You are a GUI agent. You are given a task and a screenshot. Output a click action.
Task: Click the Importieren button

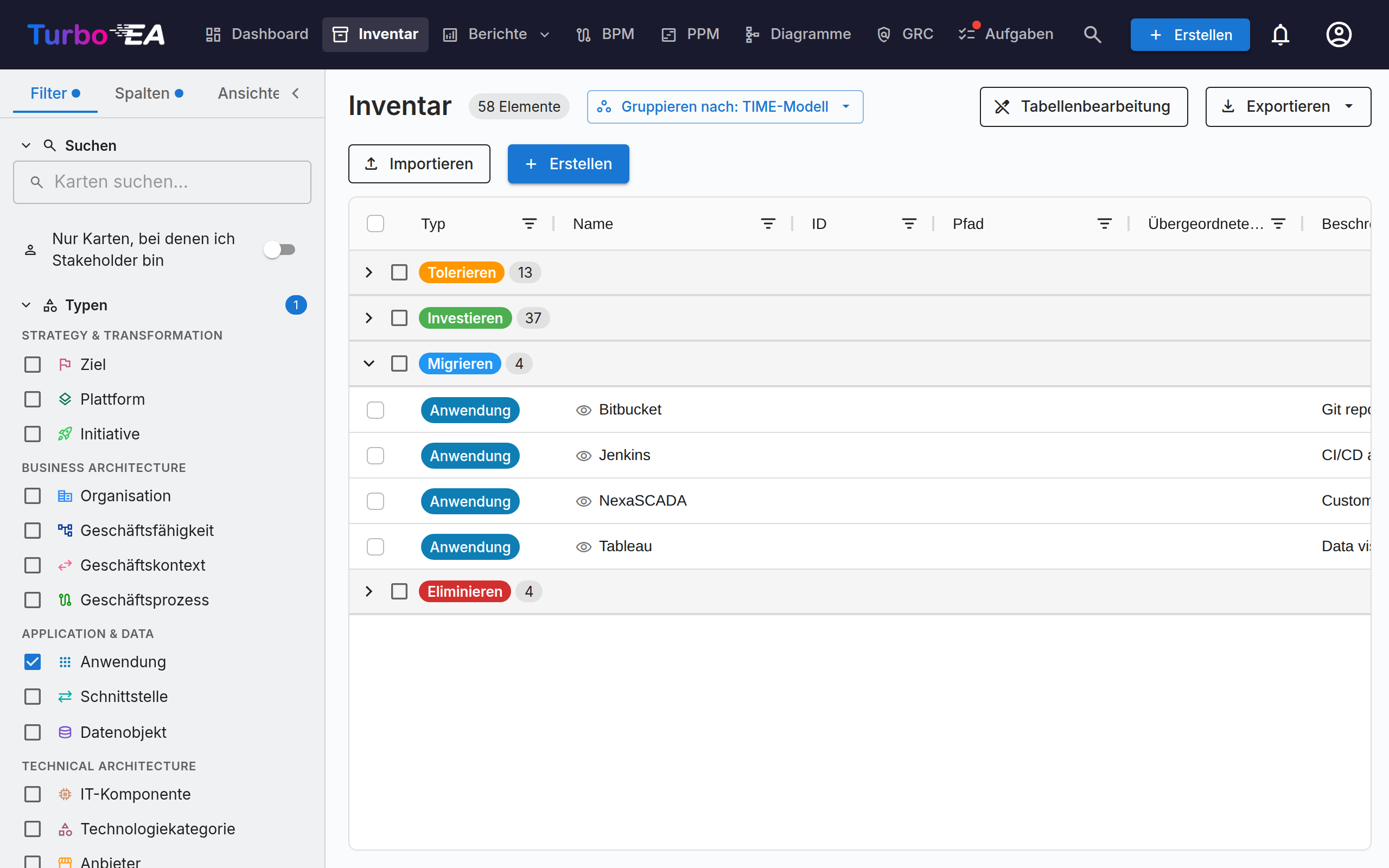point(419,164)
